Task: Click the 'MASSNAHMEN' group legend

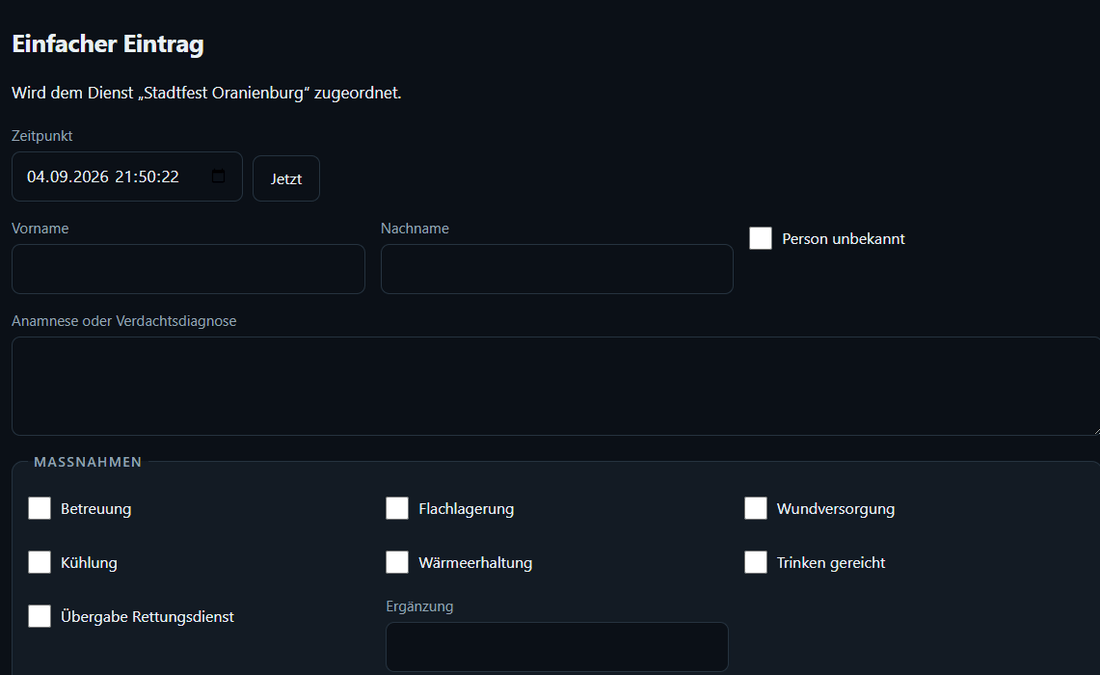Action: (88, 462)
